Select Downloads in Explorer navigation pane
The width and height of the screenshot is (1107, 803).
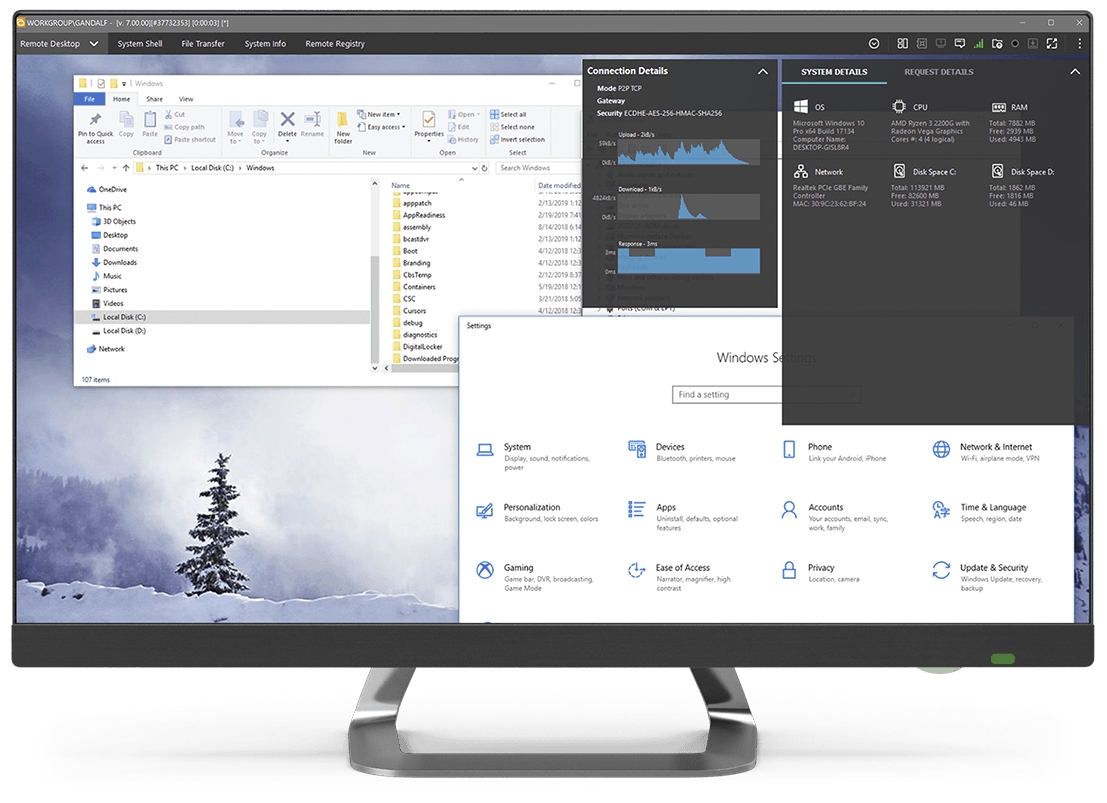[x=114, y=262]
